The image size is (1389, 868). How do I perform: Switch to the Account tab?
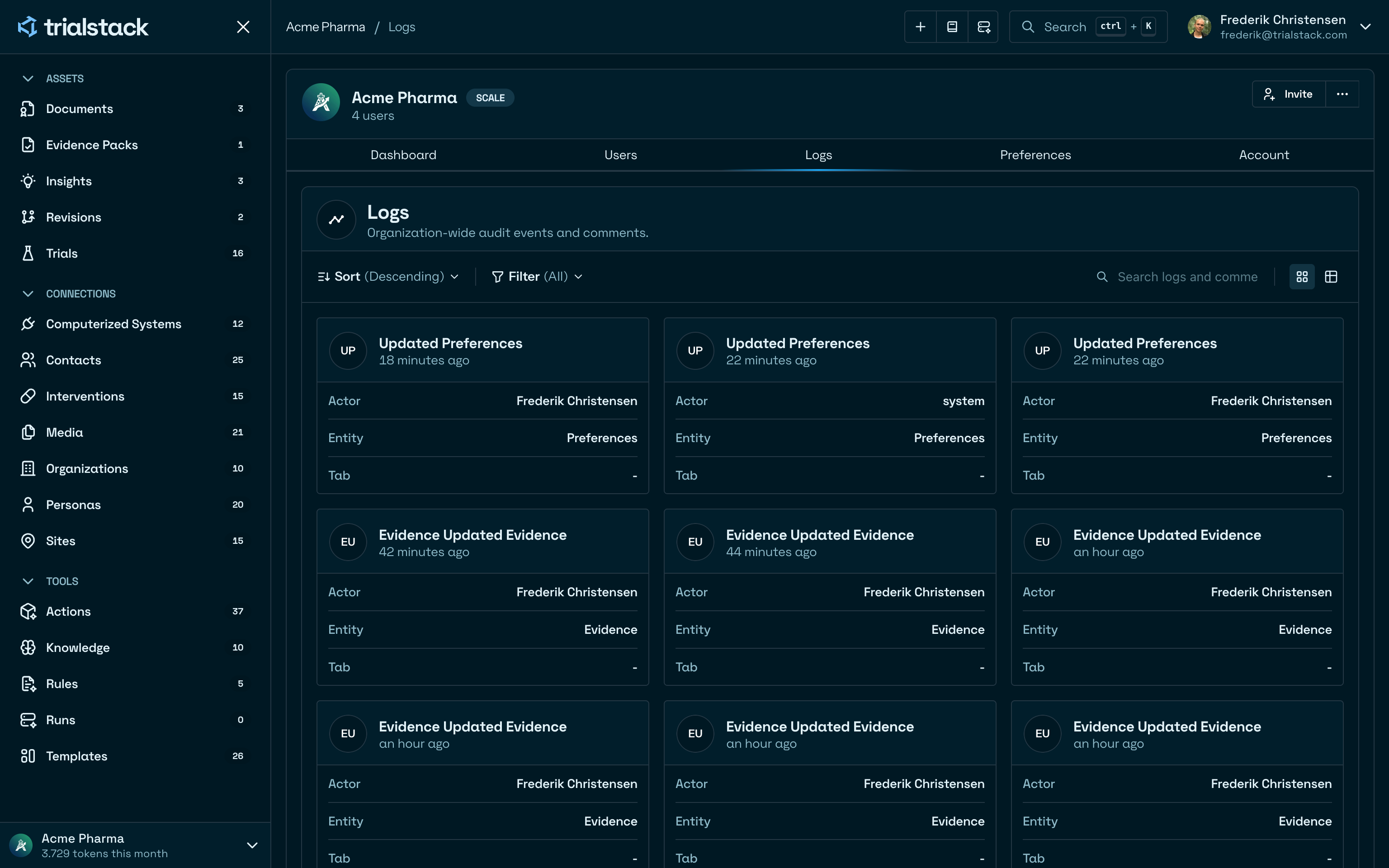pos(1264,155)
